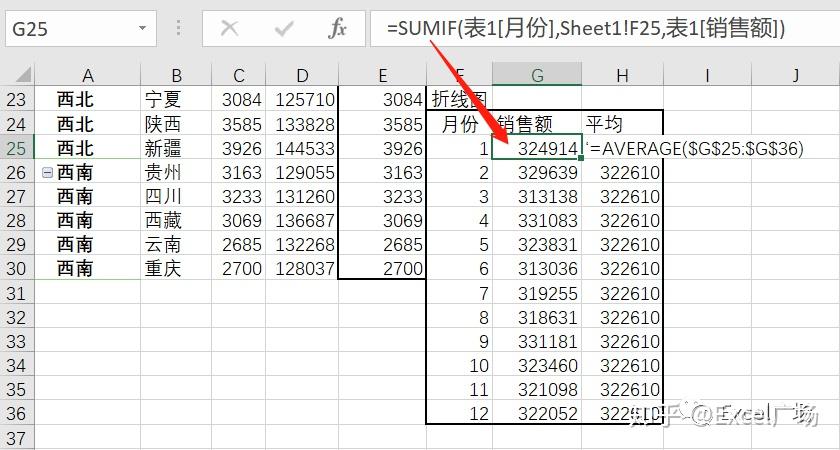840x450 pixels.
Task: Click sales cell 318631
Action: click(537, 317)
